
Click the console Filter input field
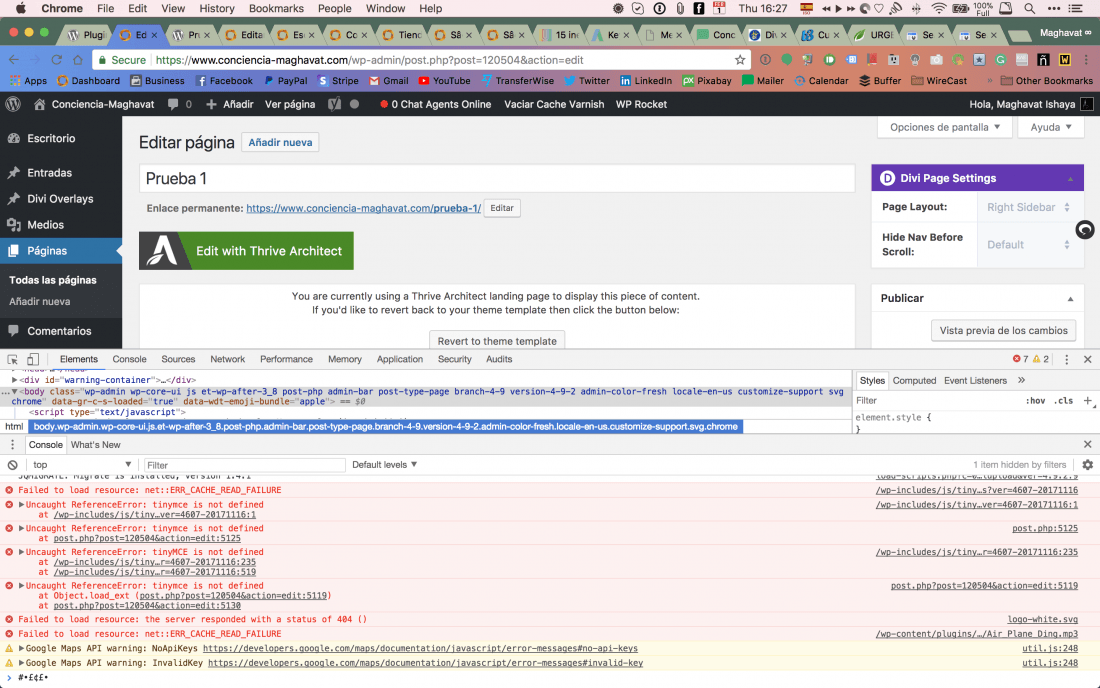coord(244,465)
